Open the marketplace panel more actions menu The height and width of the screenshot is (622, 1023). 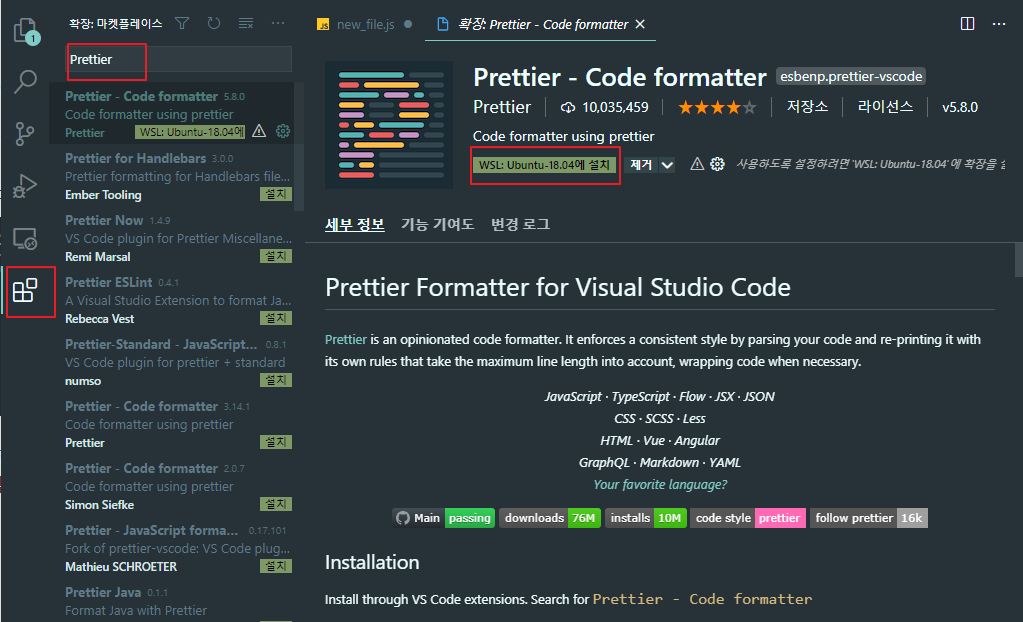tap(278, 23)
